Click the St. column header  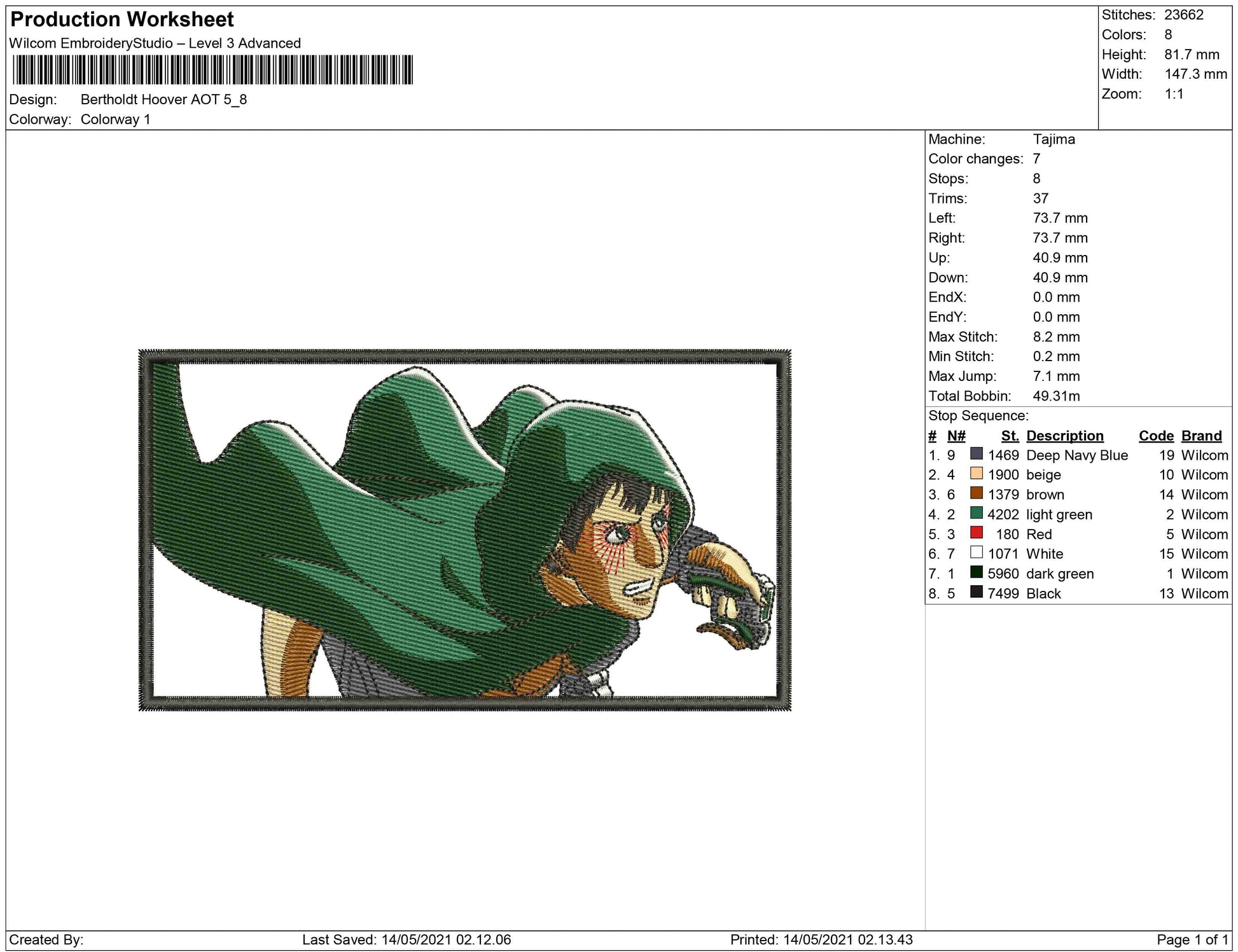click(1010, 436)
